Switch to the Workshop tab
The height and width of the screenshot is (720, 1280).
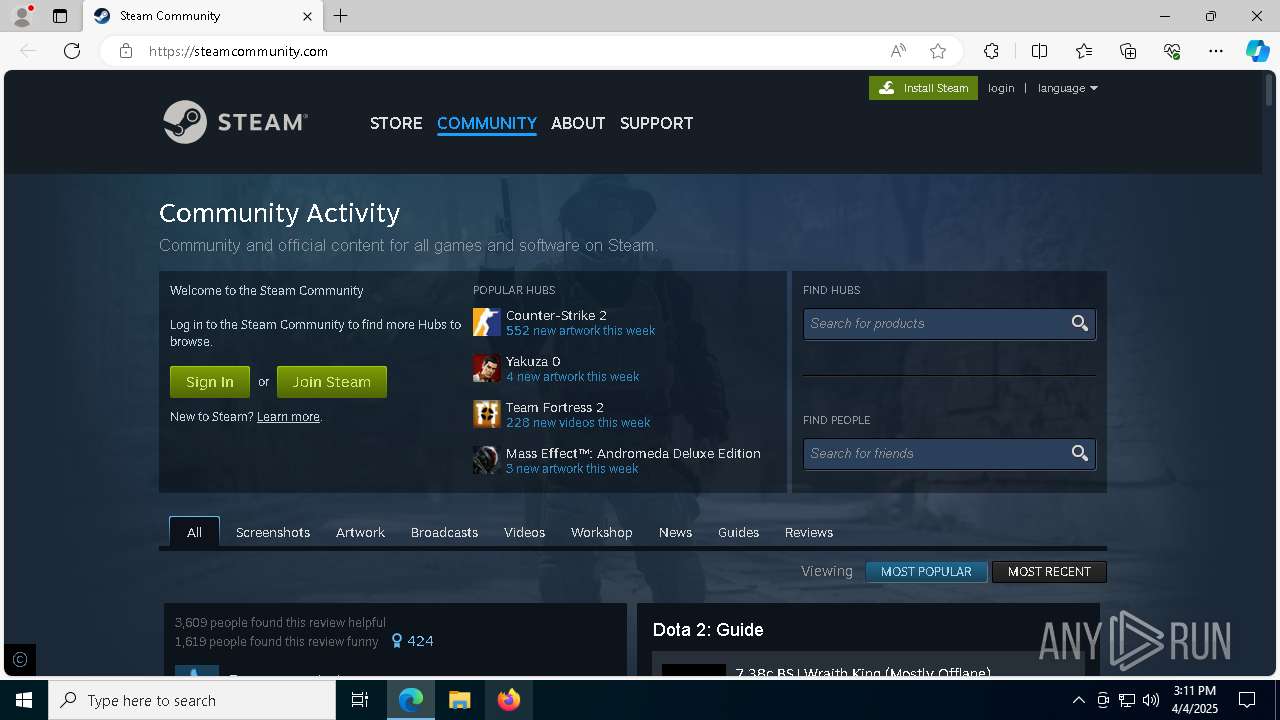click(x=601, y=532)
